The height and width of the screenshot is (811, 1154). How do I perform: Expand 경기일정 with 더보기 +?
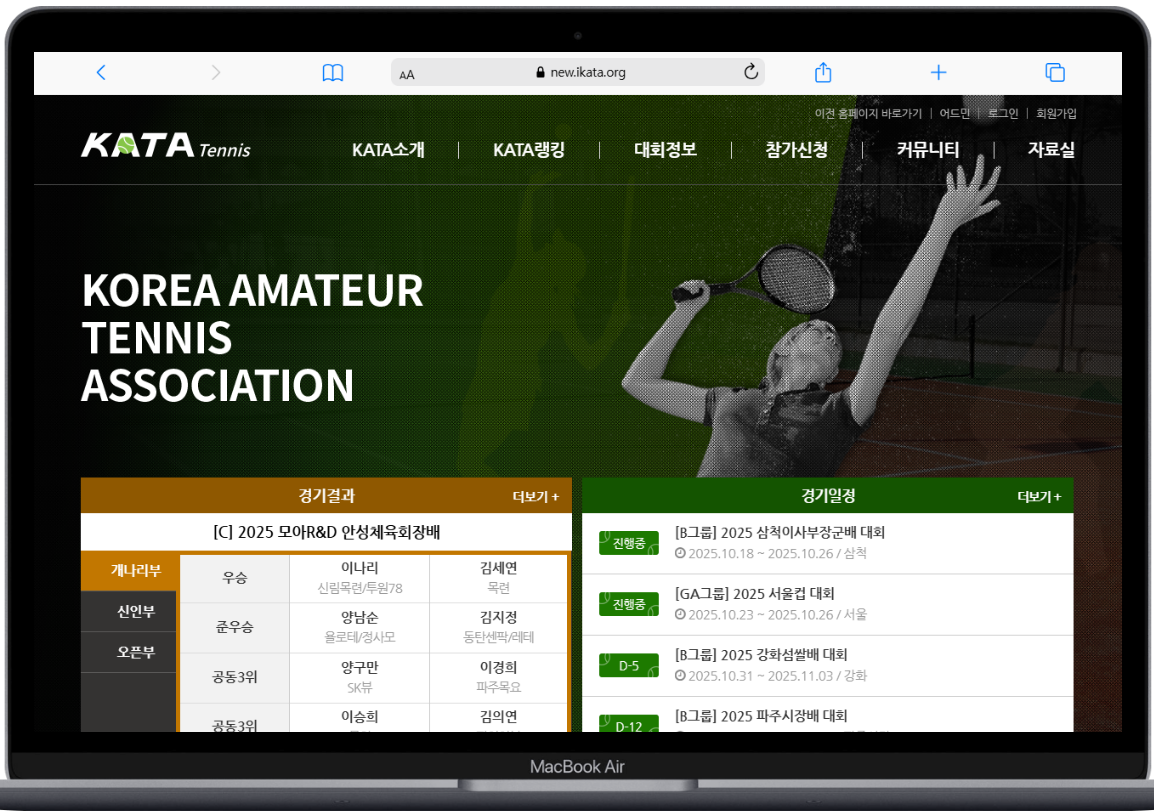(x=1039, y=496)
